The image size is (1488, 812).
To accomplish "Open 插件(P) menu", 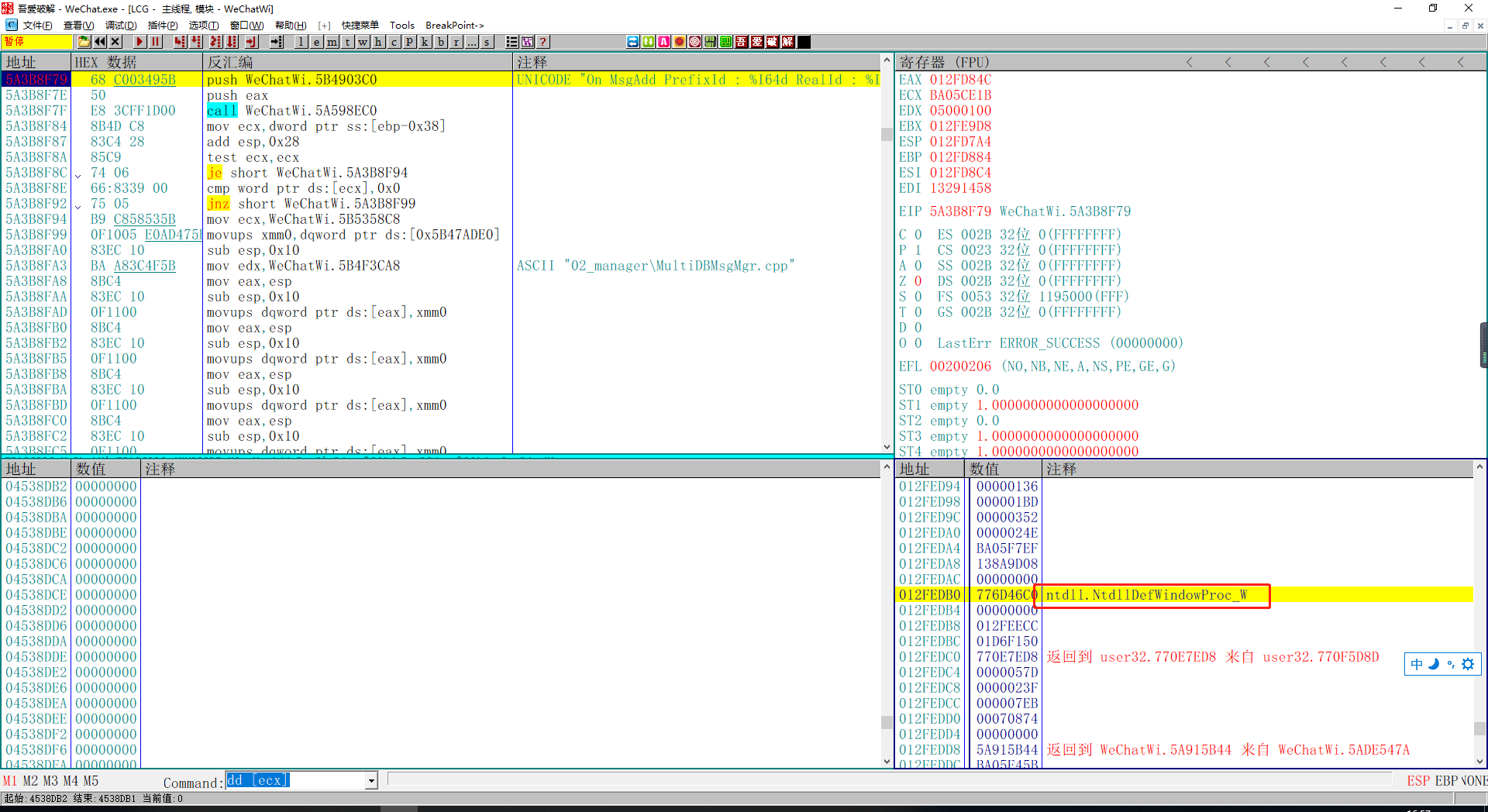I will click(x=163, y=26).
